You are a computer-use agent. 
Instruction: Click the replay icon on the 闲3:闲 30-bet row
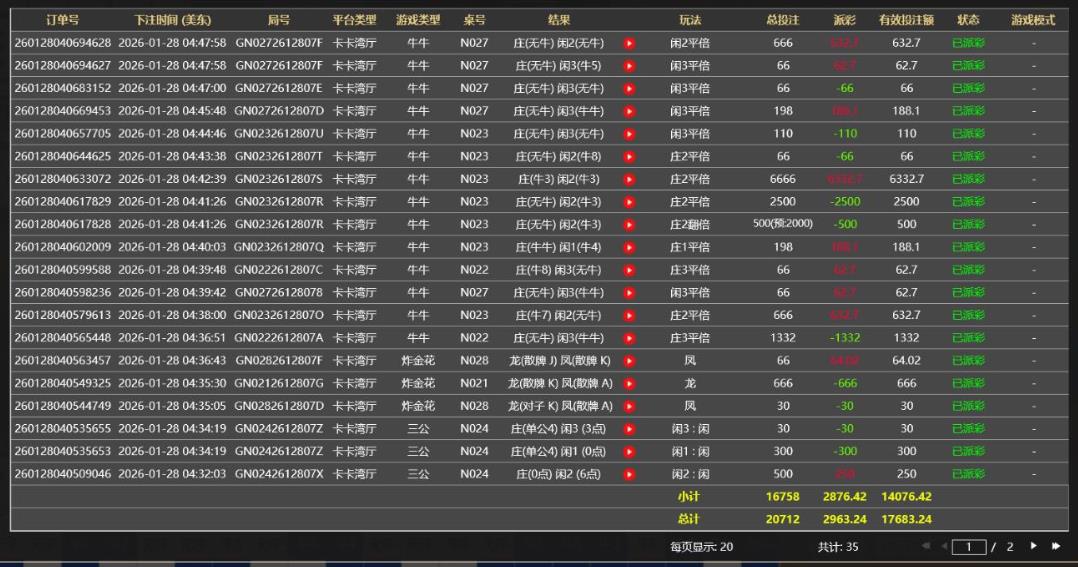tap(629, 428)
